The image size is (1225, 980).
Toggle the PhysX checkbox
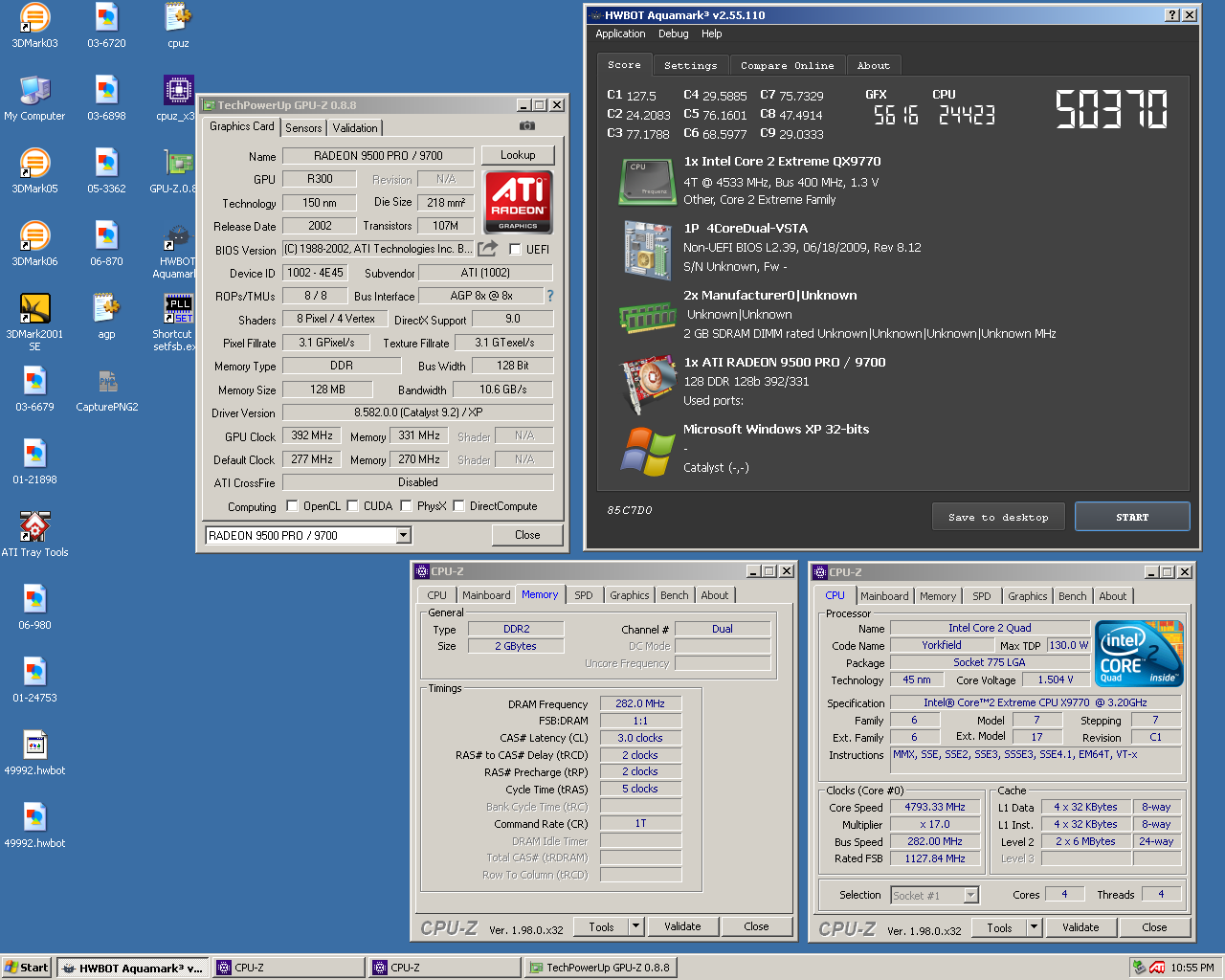tap(406, 506)
